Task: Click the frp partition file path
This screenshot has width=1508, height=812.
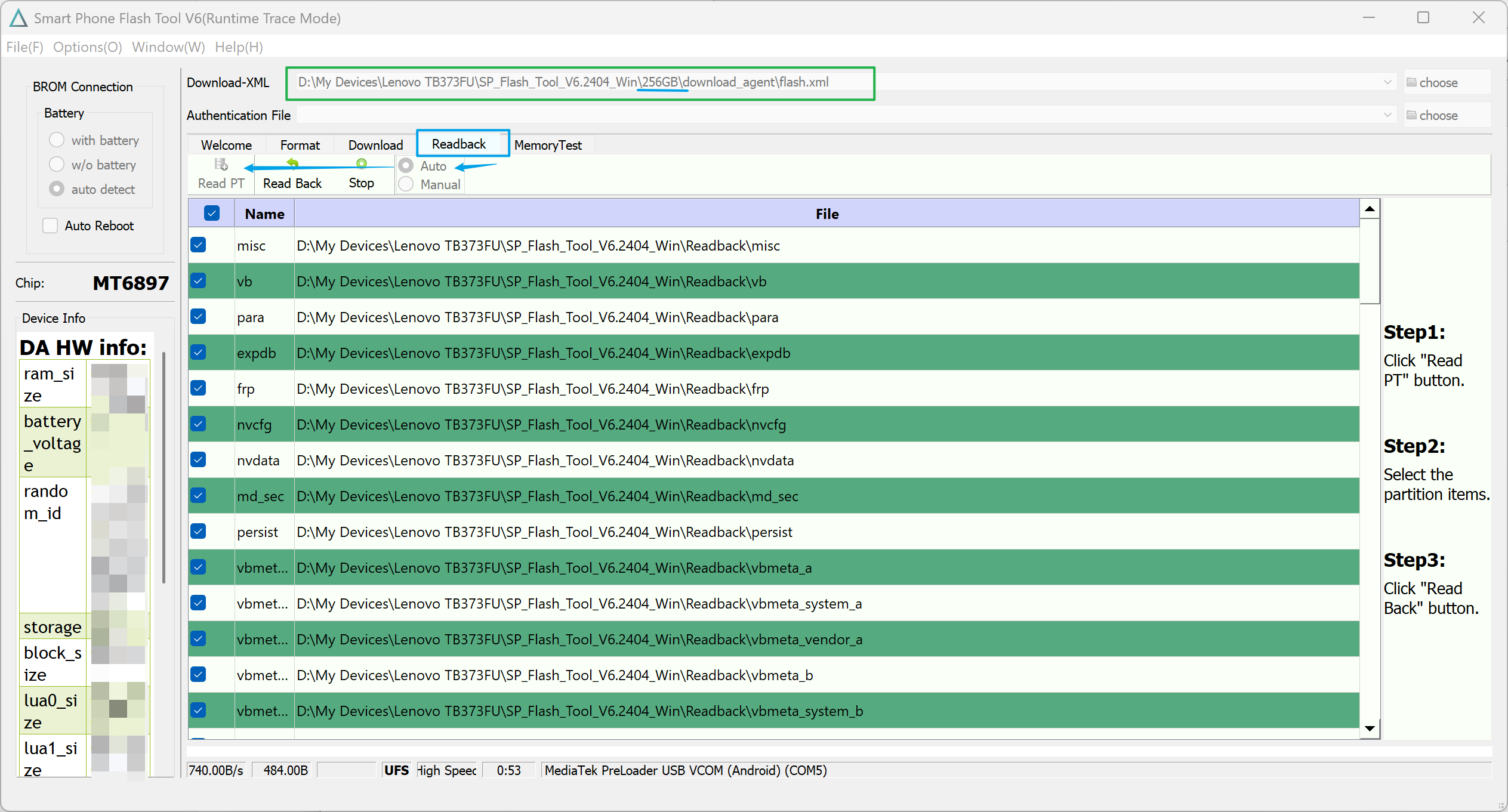Action: tap(532, 389)
